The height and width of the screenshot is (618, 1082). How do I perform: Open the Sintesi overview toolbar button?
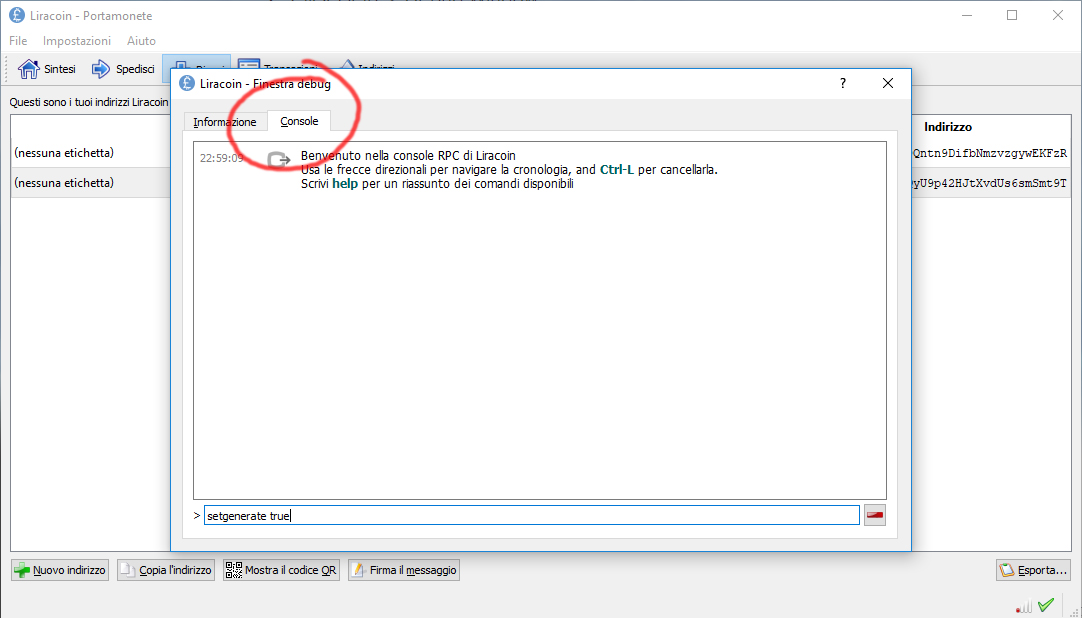coord(47,69)
